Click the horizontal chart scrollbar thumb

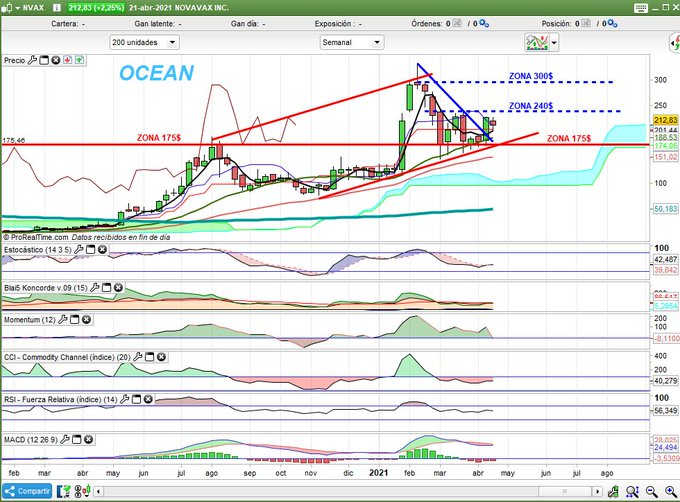pos(564,492)
